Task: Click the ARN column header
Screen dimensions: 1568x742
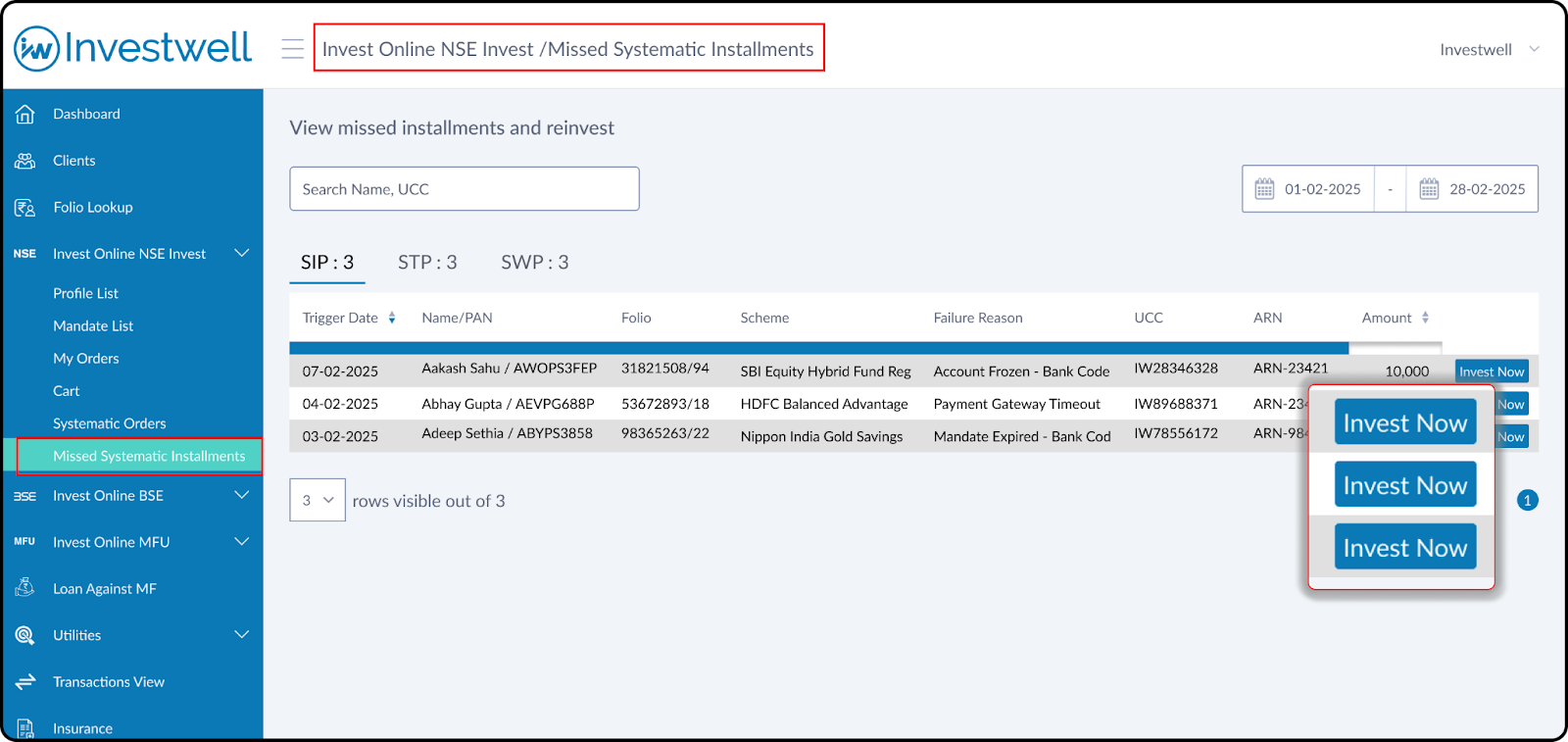Action: (1267, 318)
